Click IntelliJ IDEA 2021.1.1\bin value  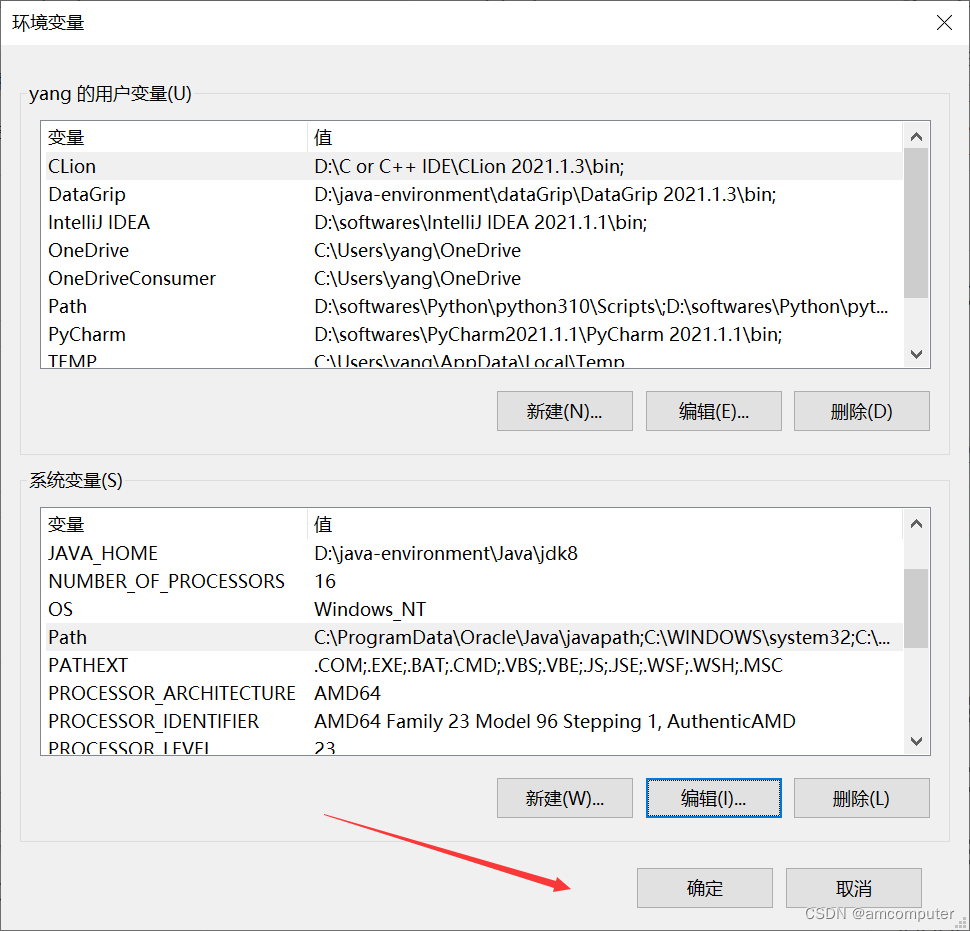481,222
